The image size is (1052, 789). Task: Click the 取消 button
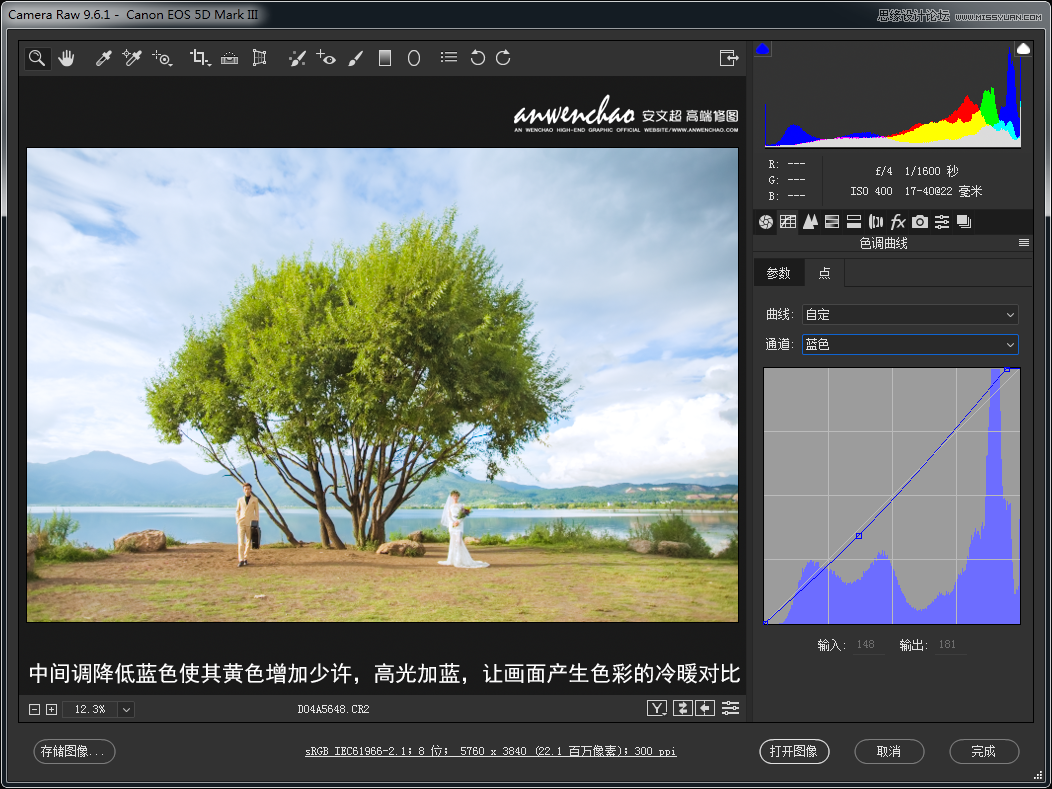[889, 751]
